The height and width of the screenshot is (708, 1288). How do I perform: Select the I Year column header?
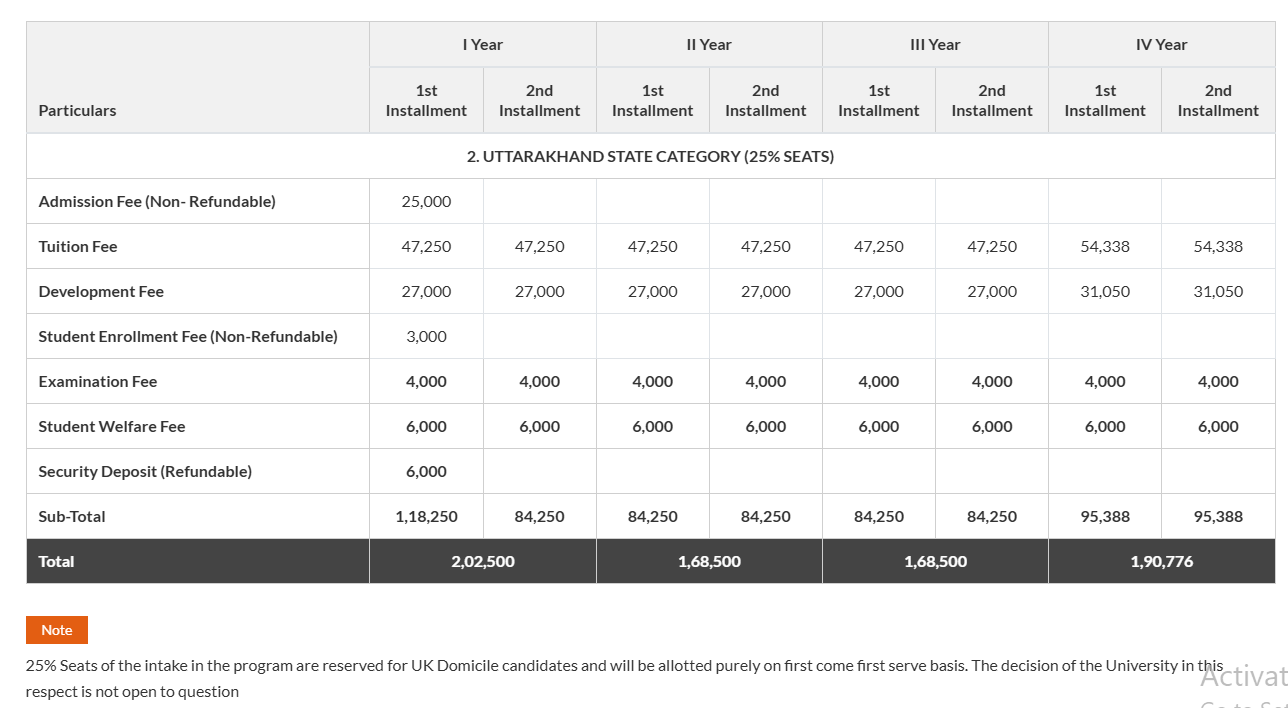pyautogui.click(x=483, y=44)
